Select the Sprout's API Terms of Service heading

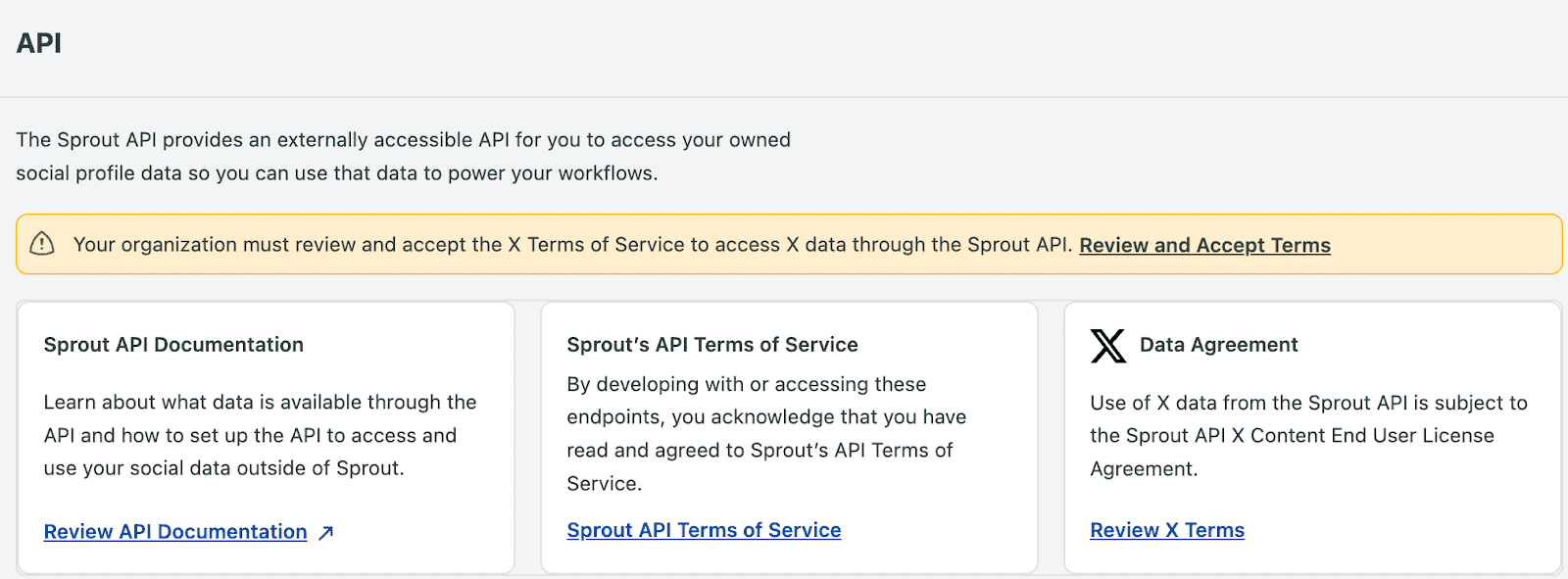click(x=712, y=345)
